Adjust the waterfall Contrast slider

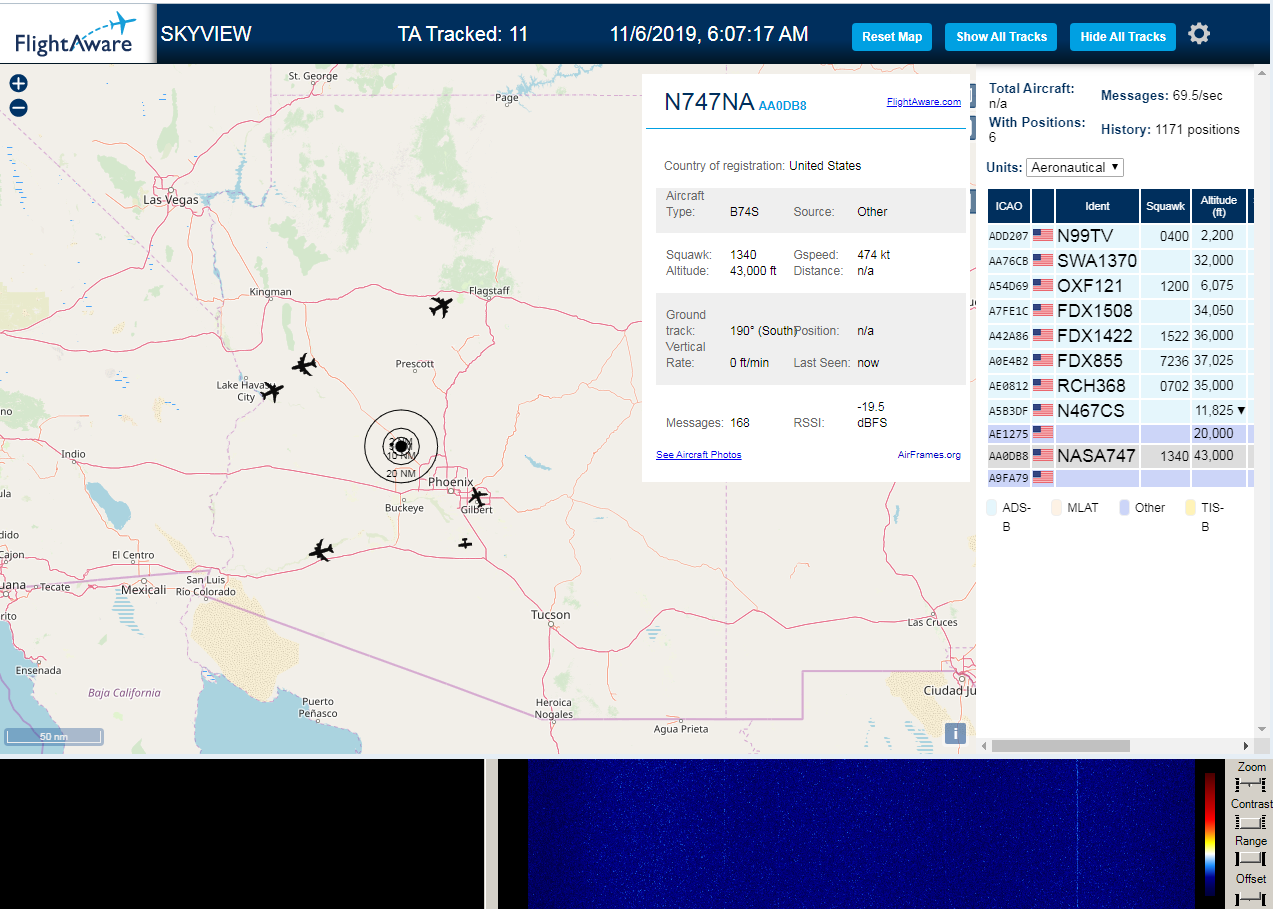[1251, 822]
